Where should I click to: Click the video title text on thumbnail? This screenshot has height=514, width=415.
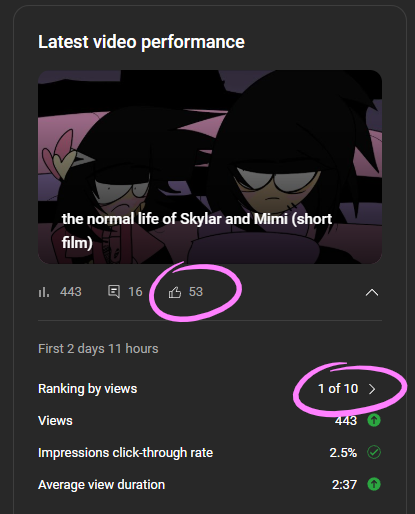[197, 231]
